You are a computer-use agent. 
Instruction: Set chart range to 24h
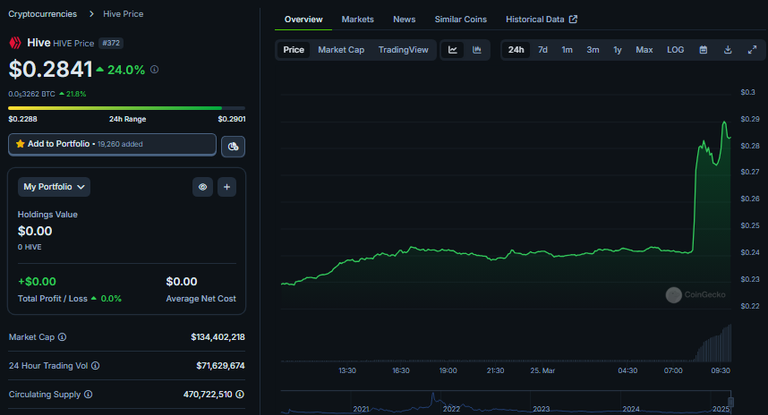[x=516, y=50]
